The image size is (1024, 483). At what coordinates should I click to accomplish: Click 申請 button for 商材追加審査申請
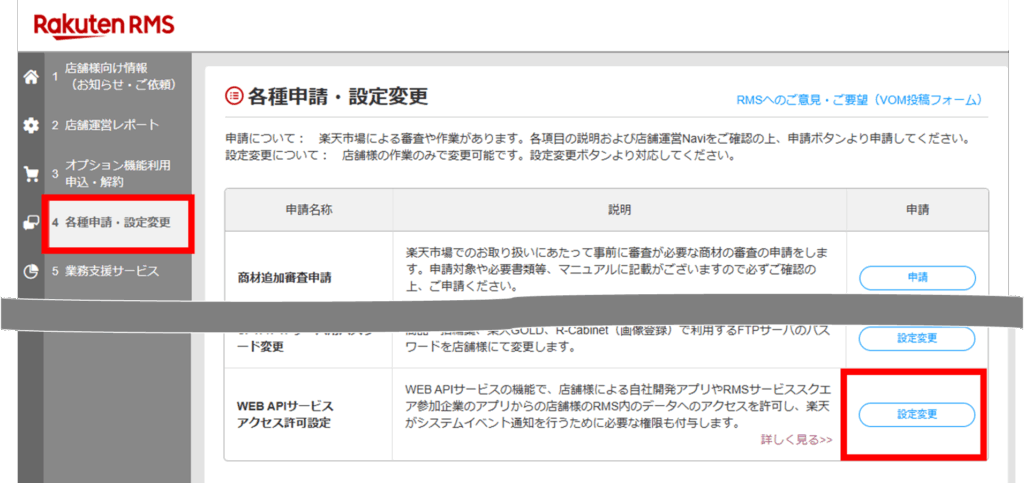(x=917, y=277)
